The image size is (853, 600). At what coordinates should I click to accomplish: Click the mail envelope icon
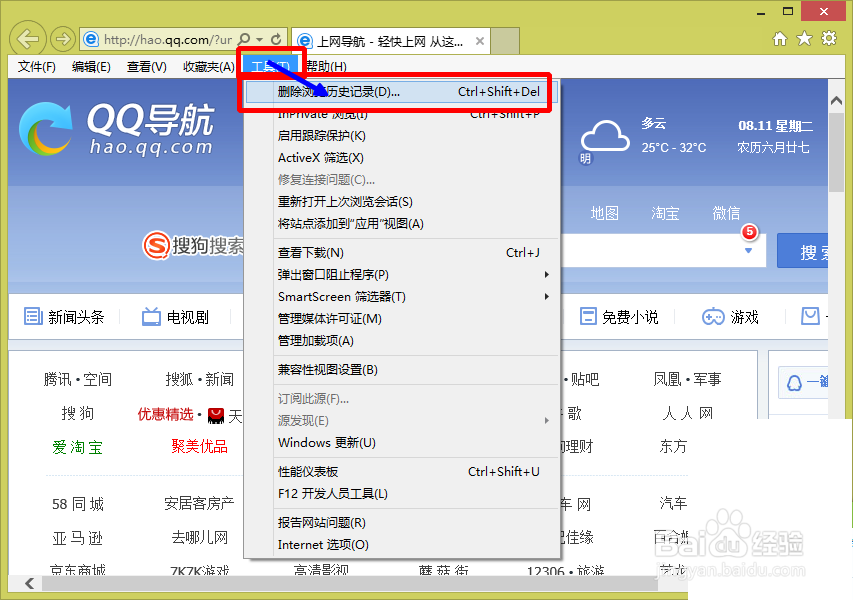(x=811, y=316)
